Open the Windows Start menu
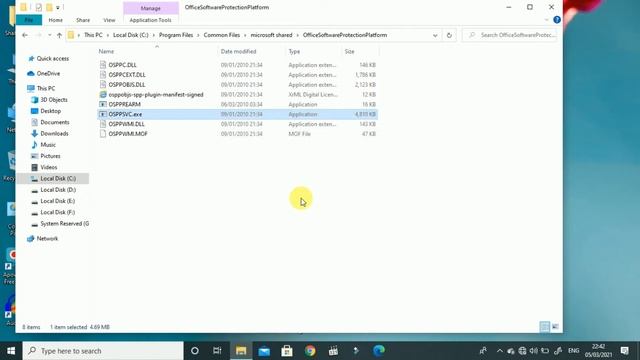 tap(11, 351)
